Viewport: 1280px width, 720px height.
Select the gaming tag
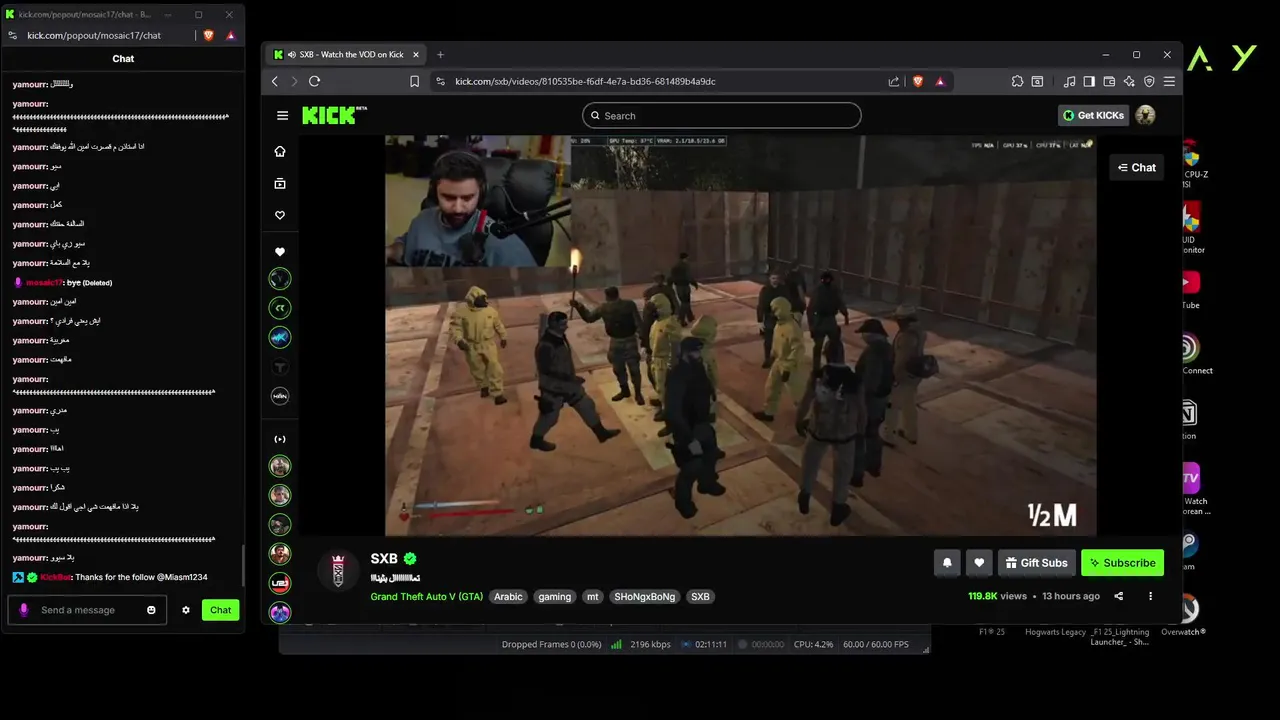(x=554, y=597)
